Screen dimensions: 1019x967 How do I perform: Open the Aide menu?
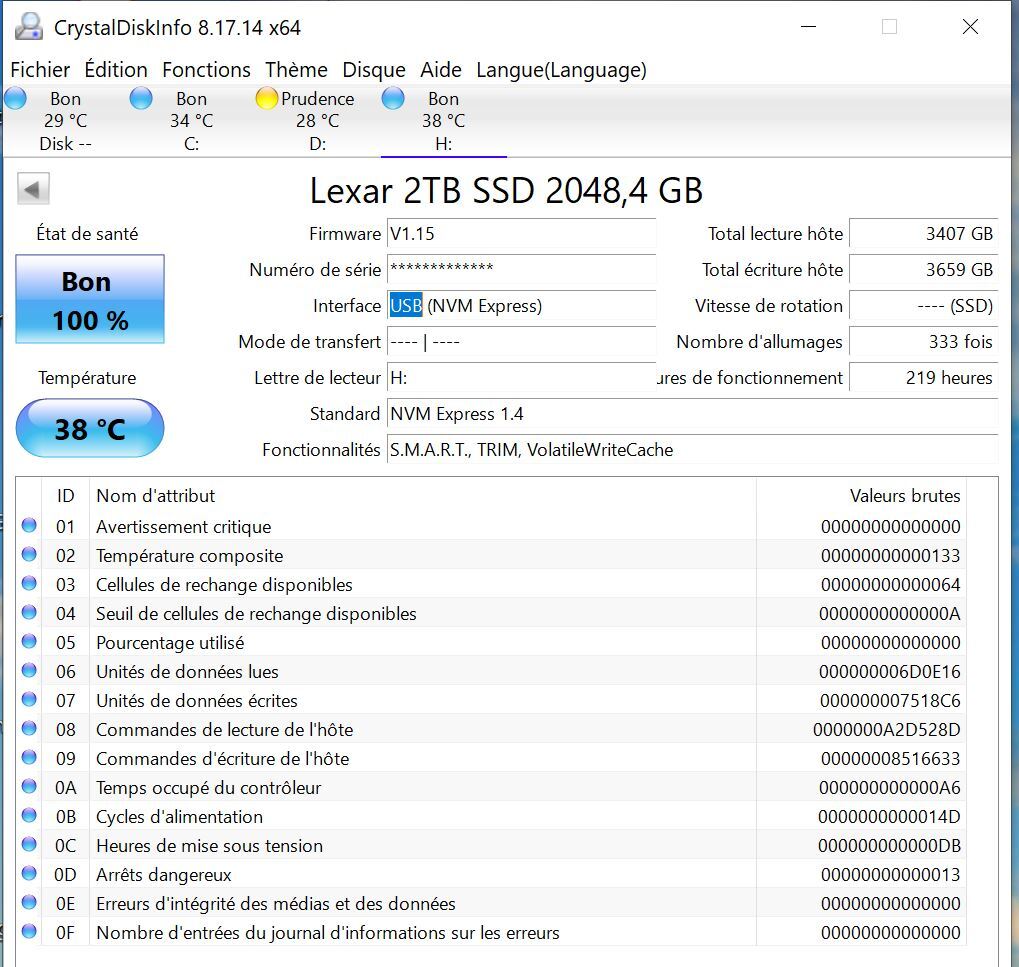tap(441, 70)
